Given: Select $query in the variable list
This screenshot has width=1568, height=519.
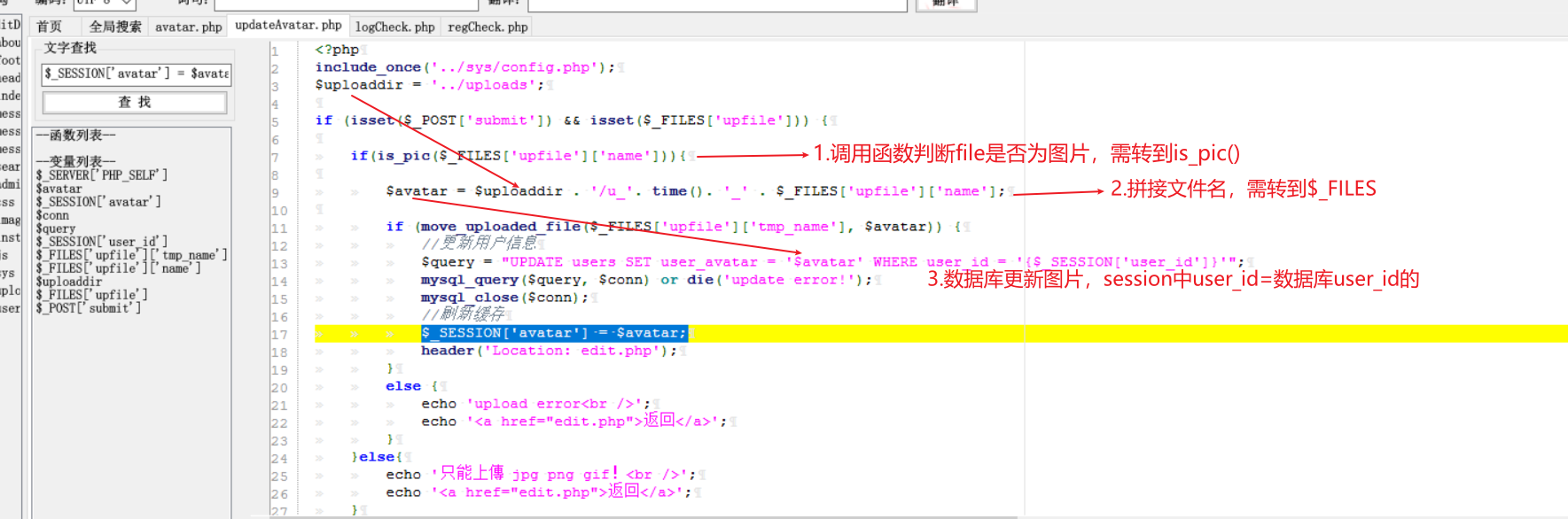Looking at the screenshot, I should 55,229.
